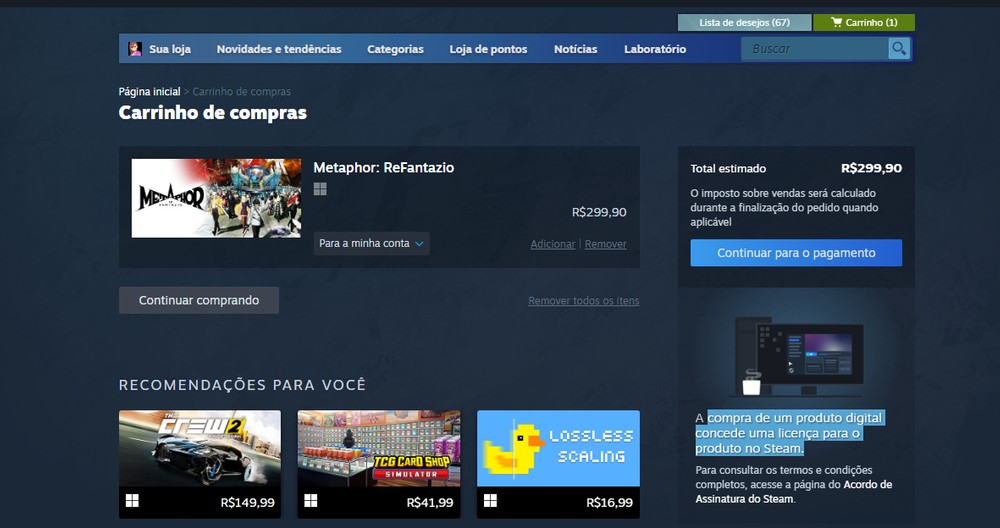Click Remover link for Metaphor

click(x=605, y=244)
